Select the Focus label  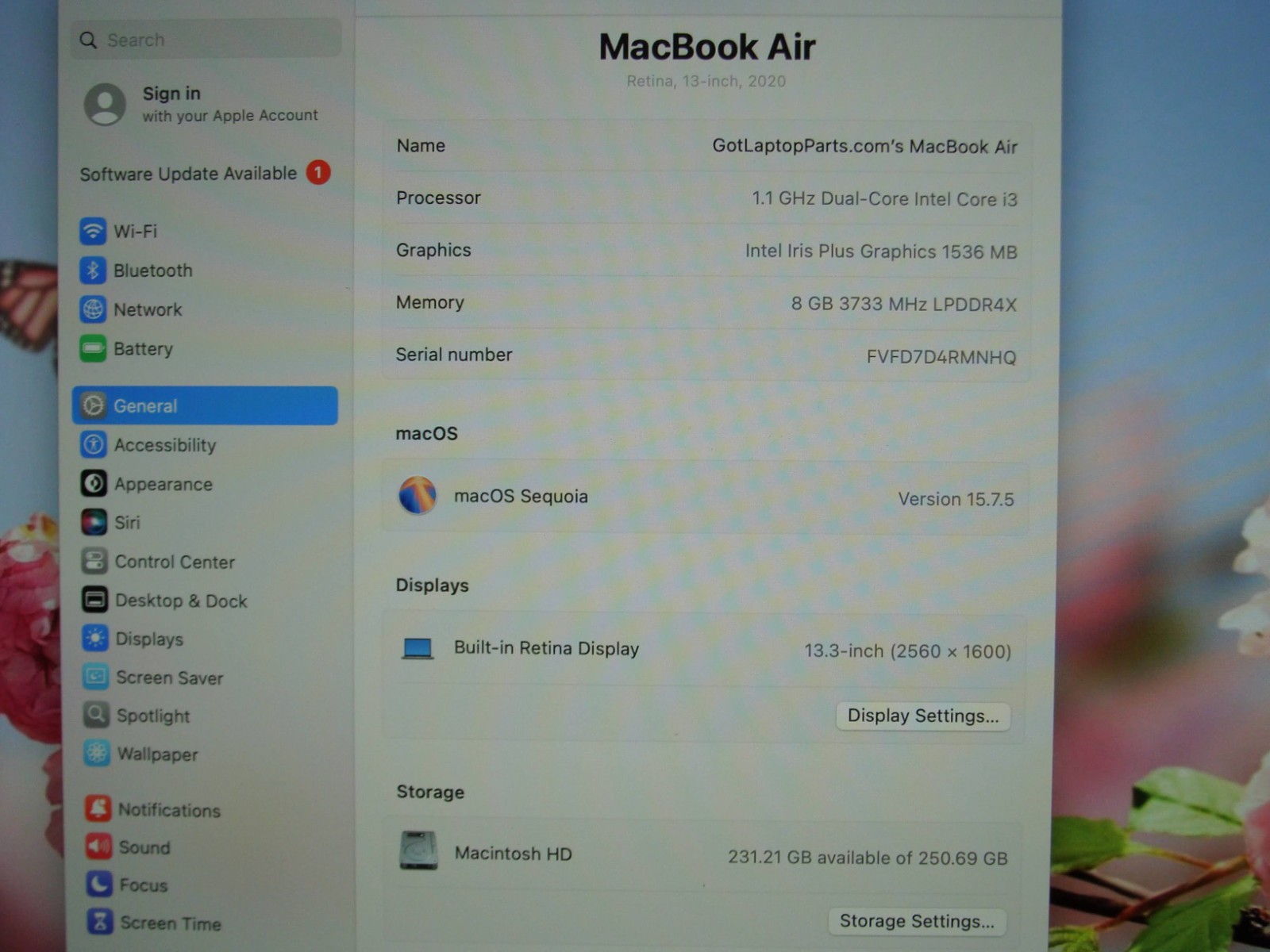pyautogui.click(x=144, y=885)
